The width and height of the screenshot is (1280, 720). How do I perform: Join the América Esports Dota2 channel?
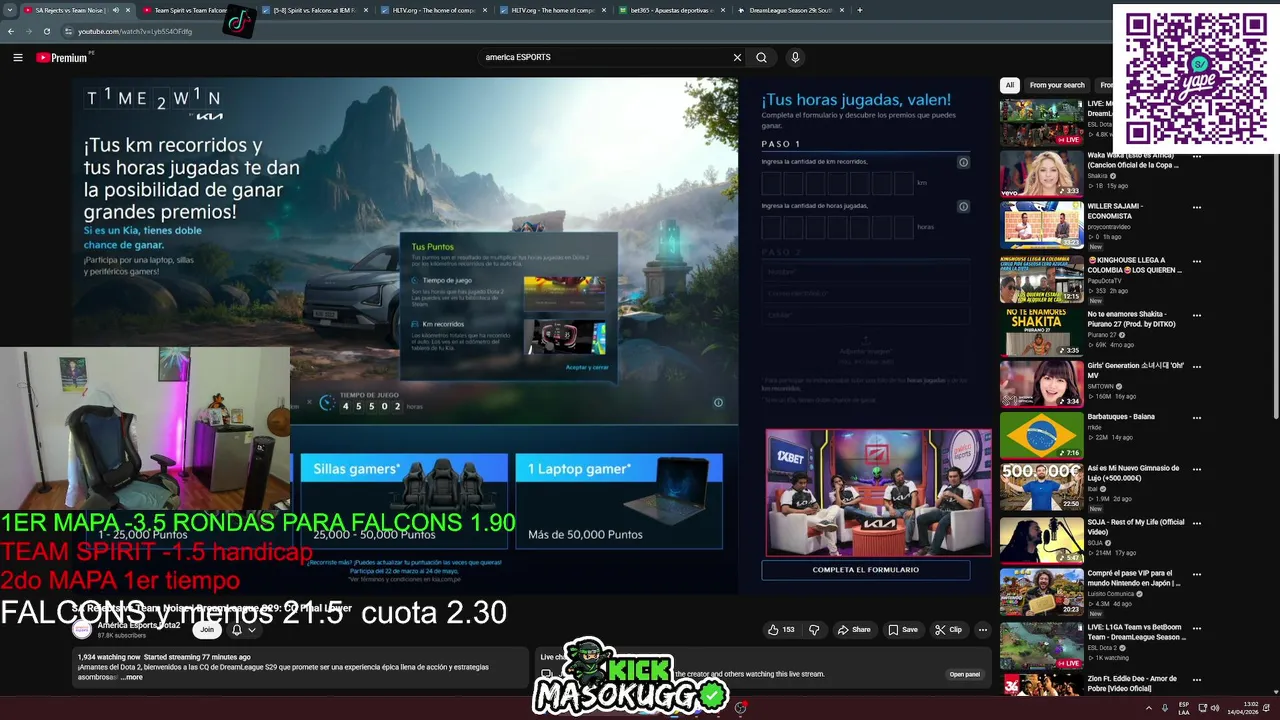[x=207, y=630]
